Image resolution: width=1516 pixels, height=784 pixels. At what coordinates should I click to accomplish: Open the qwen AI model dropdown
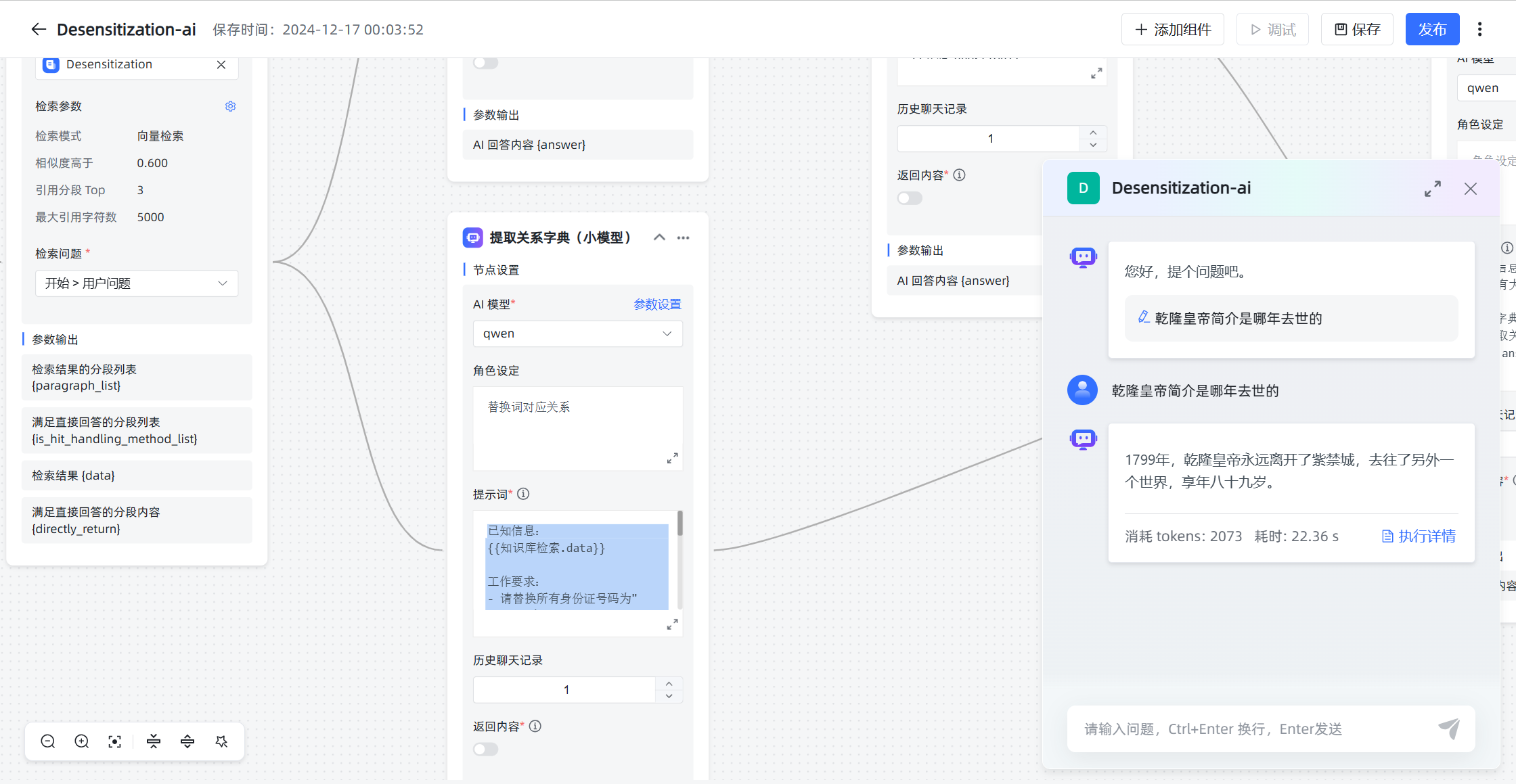pos(577,333)
